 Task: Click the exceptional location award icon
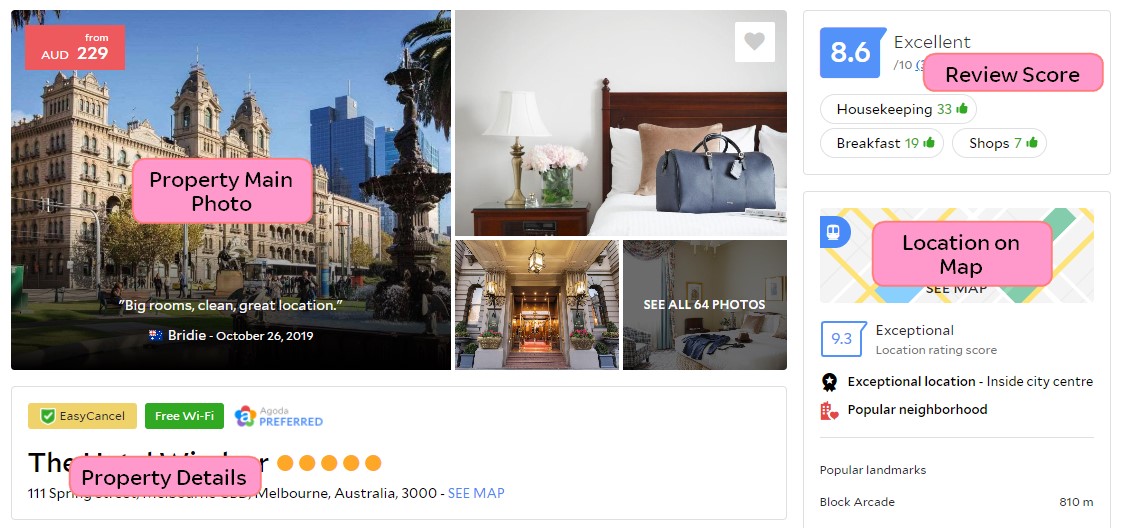[x=829, y=382]
